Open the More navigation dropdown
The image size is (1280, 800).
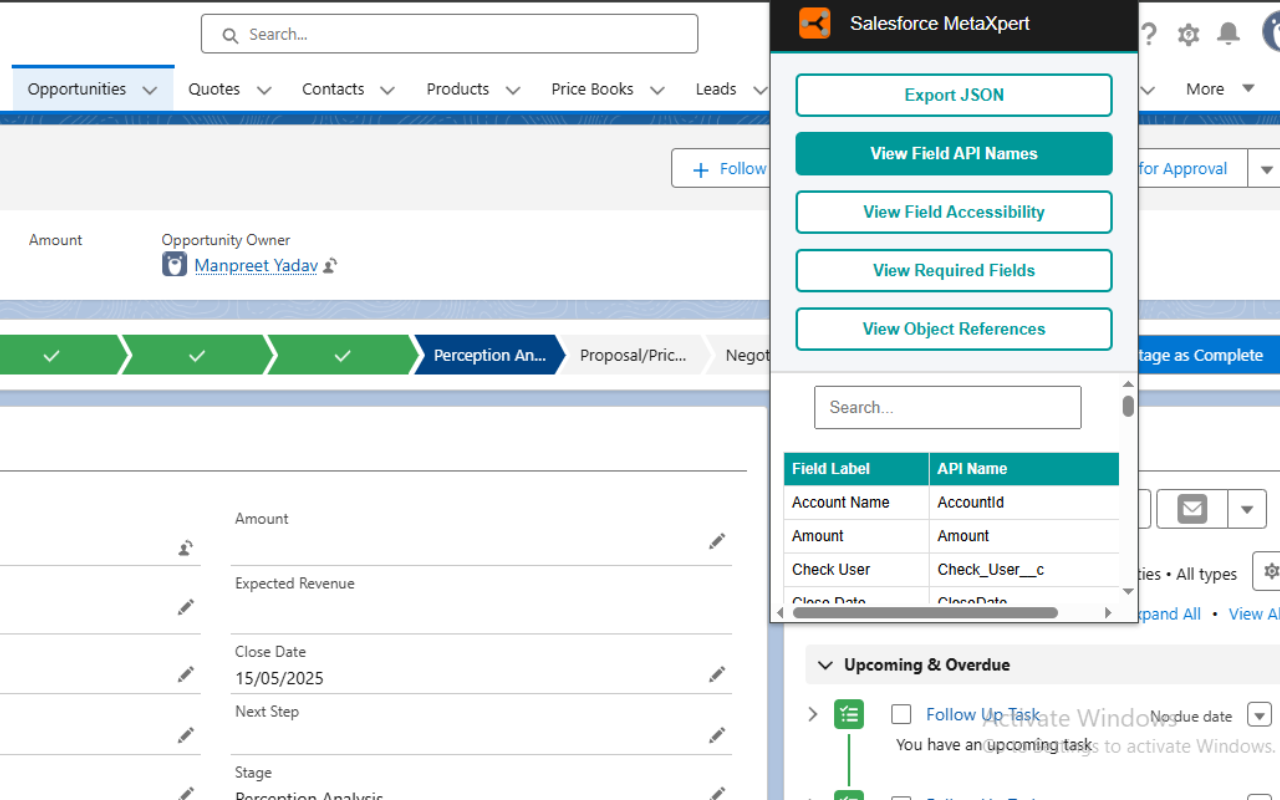tap(1220, 89)
